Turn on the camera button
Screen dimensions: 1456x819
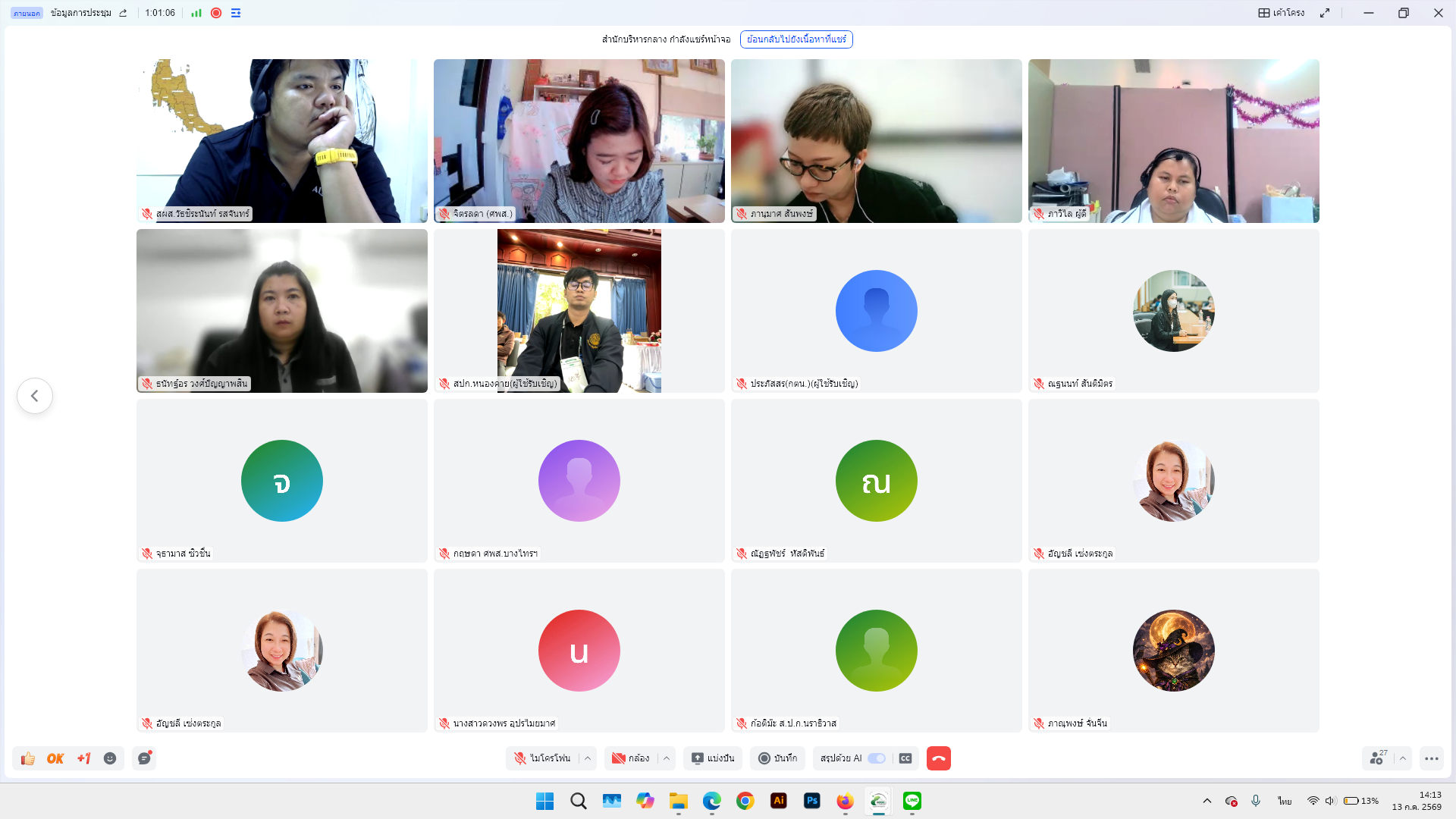click(631, 758)
